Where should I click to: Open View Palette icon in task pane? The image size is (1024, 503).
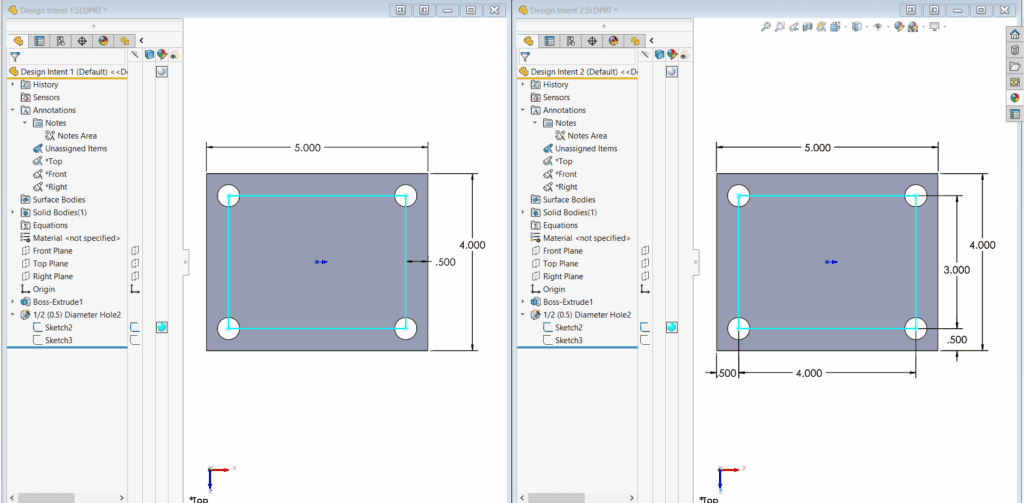(x=1014, y=82)
